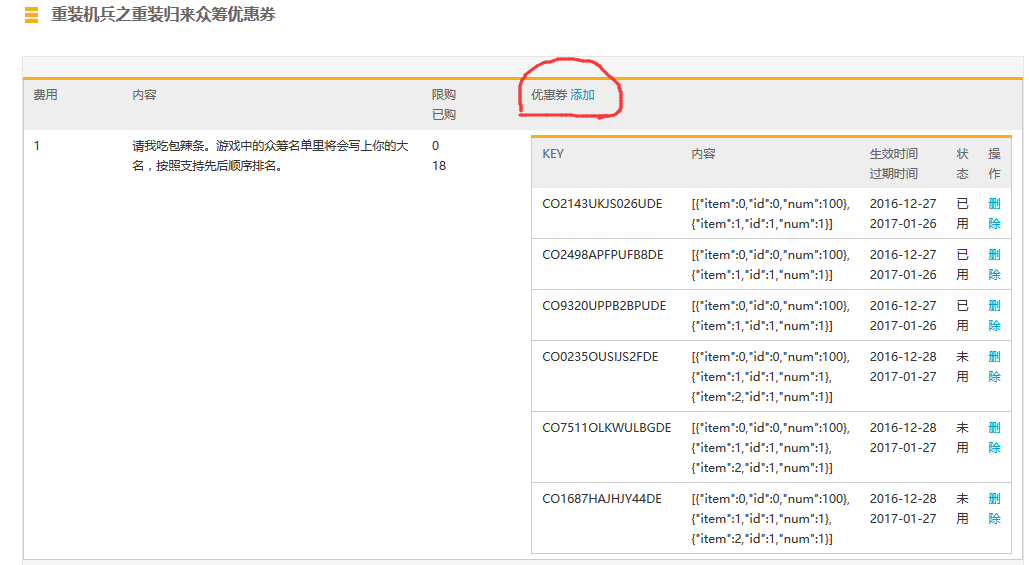Delete coupon CO2498APFPUFB8DE
The width and height of the screenshot is (1029, 565).
coord(994,264)
